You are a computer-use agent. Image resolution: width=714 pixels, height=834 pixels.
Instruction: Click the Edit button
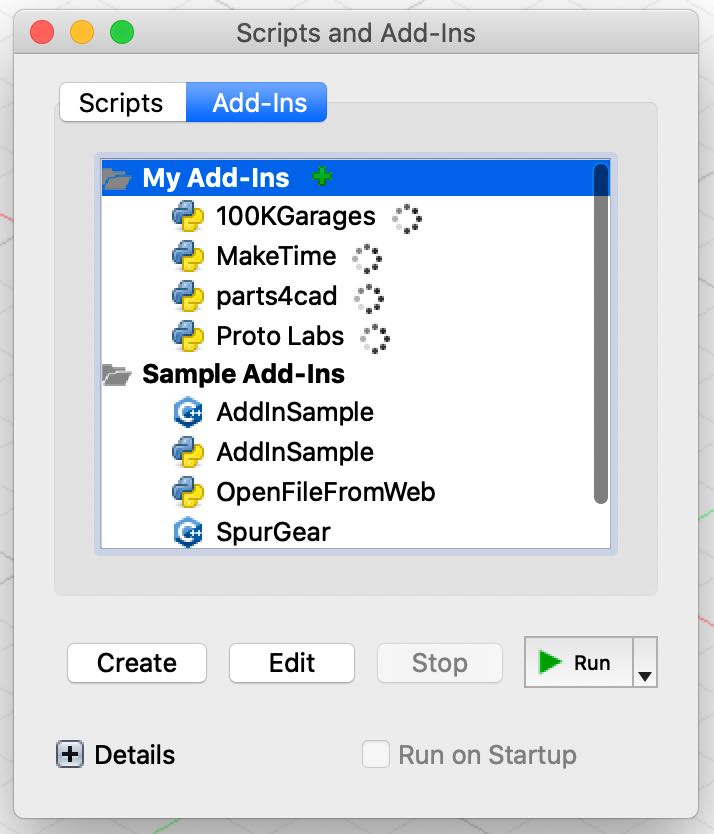tap(292, 663)
